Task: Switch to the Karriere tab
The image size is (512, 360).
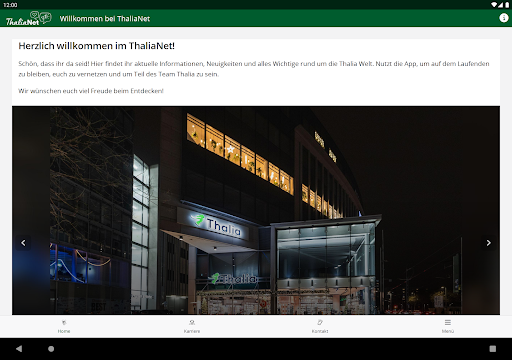Action: coord(192,326)
